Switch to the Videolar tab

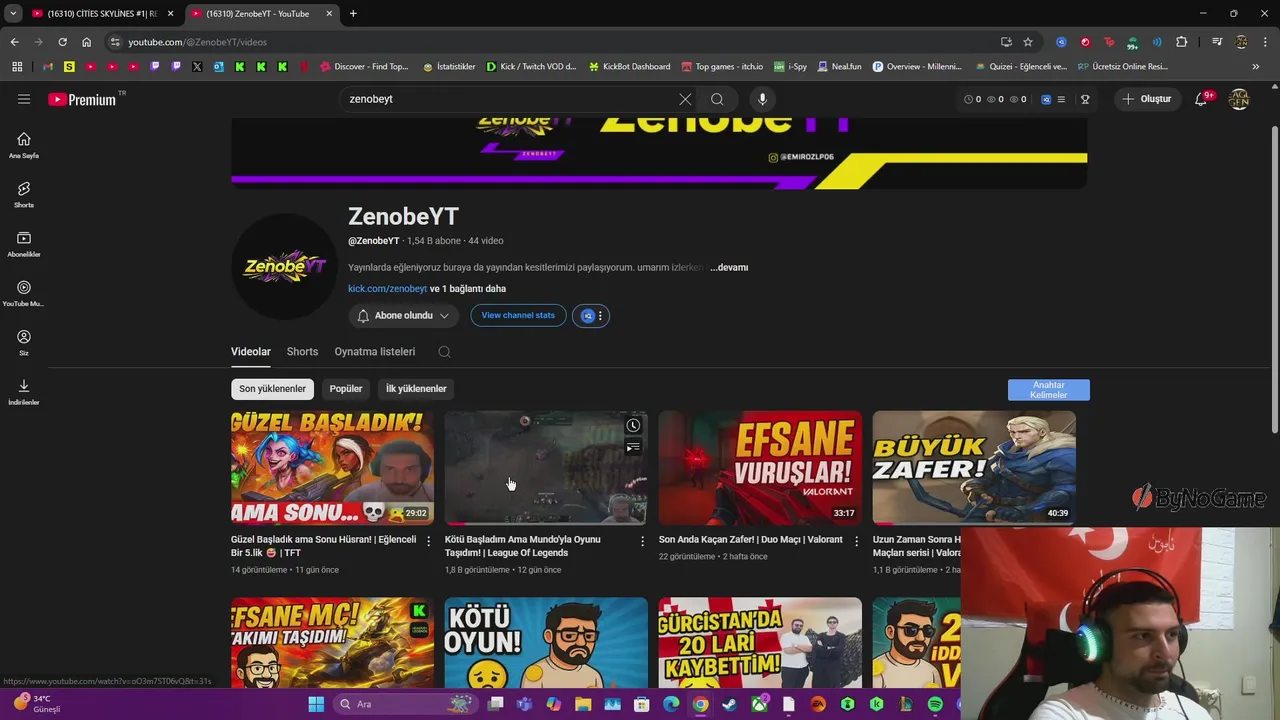click(251, 352)
